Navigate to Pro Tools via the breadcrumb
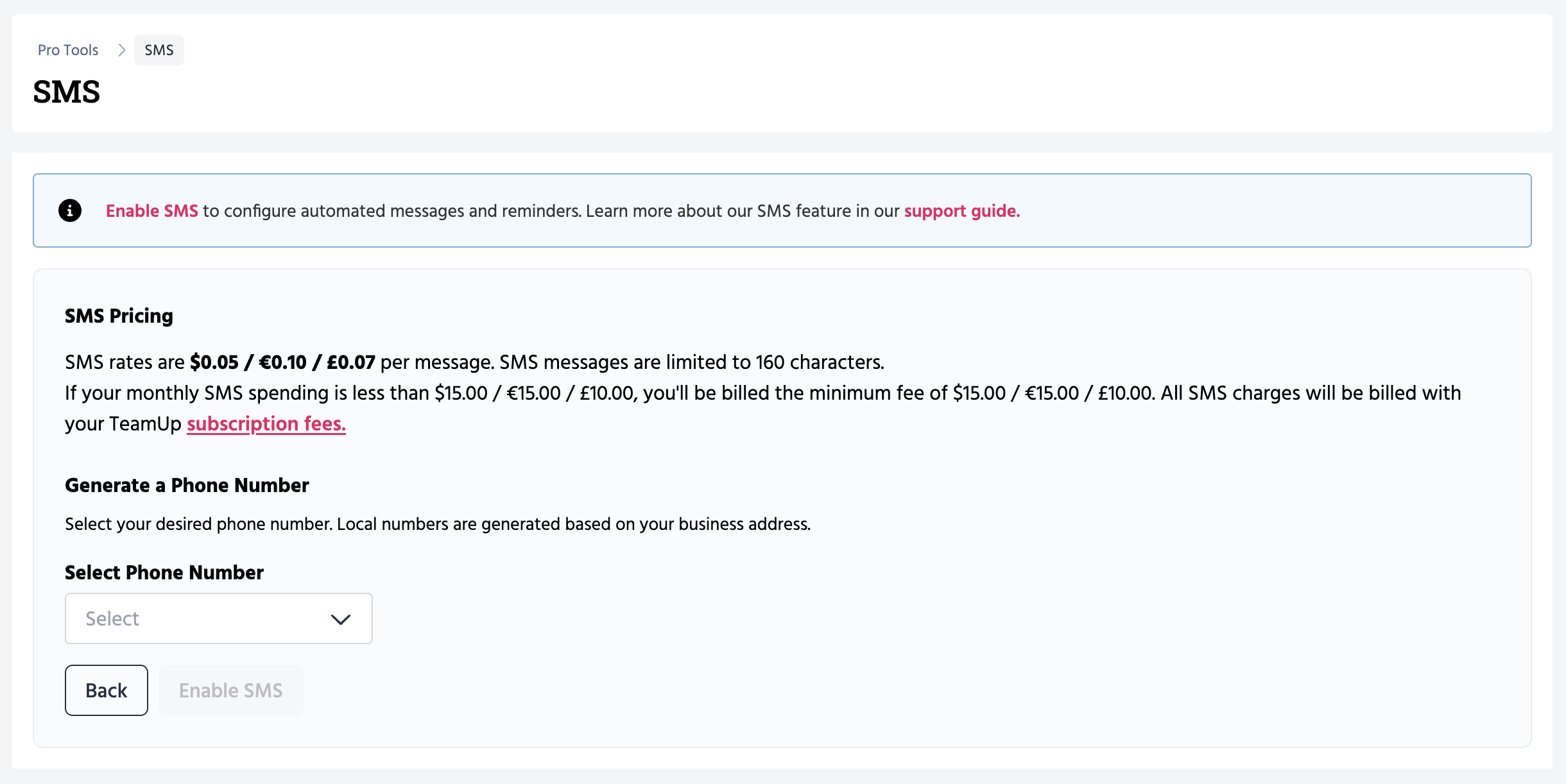Image resolution: width=1566 pixels, height=784 pixels. [67, 49]
